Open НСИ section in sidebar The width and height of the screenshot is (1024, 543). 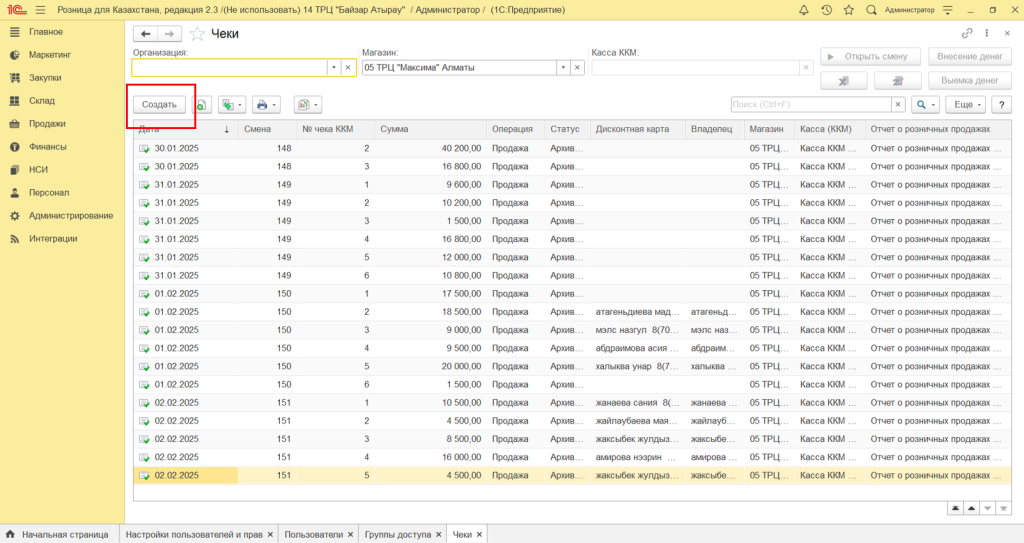click(39, 169)
